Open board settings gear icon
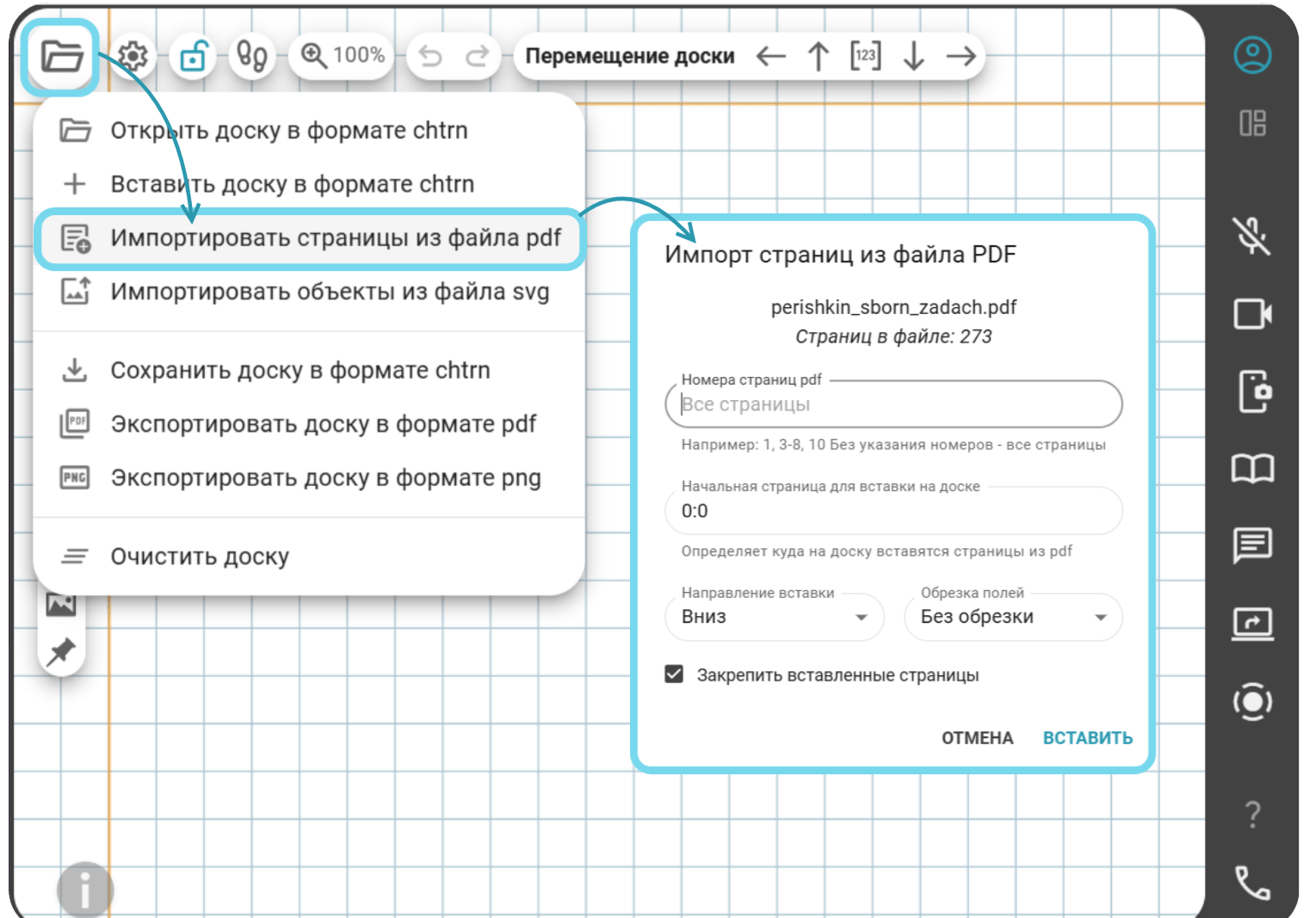 click(x=133, y=57)
